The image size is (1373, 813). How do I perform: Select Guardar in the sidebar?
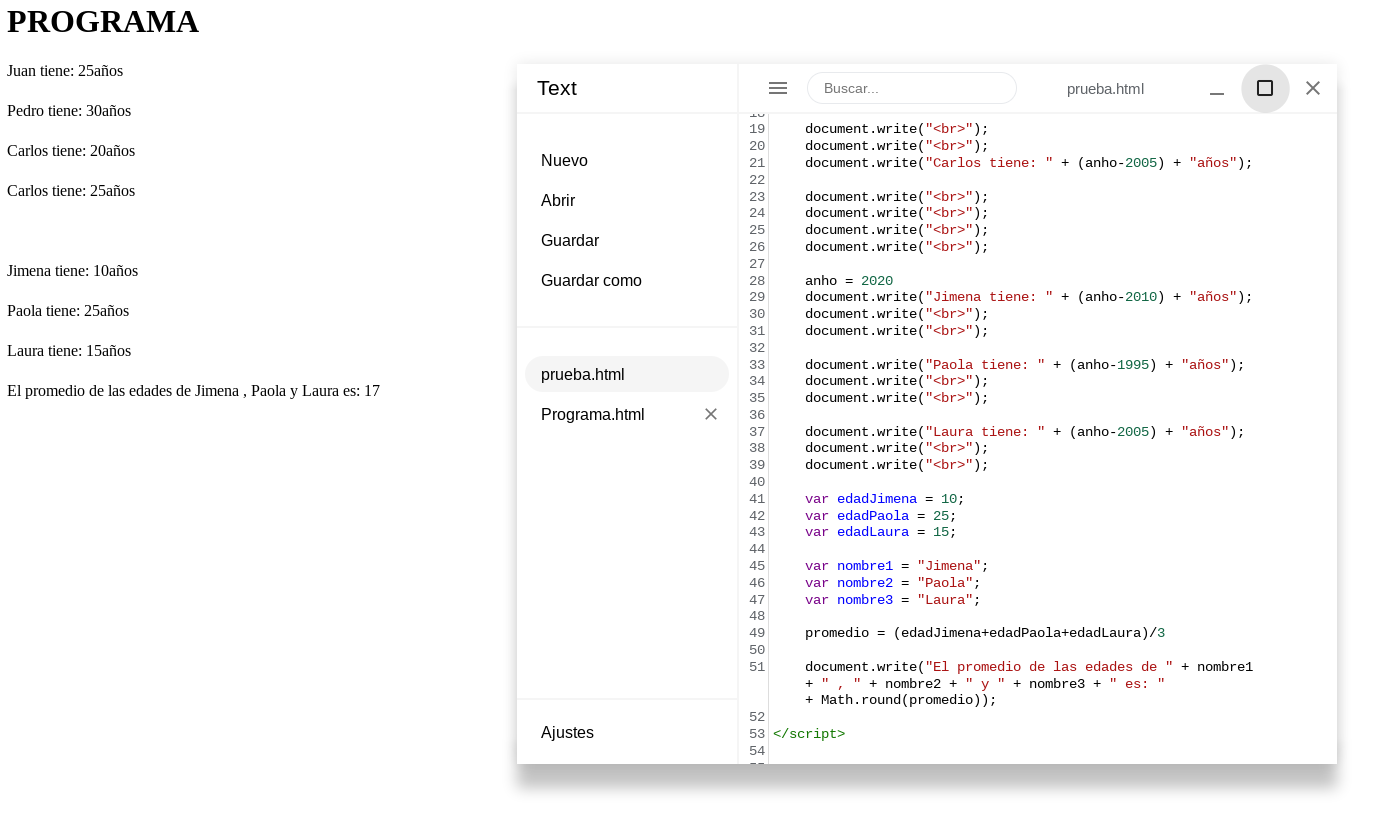coord(570,240)
